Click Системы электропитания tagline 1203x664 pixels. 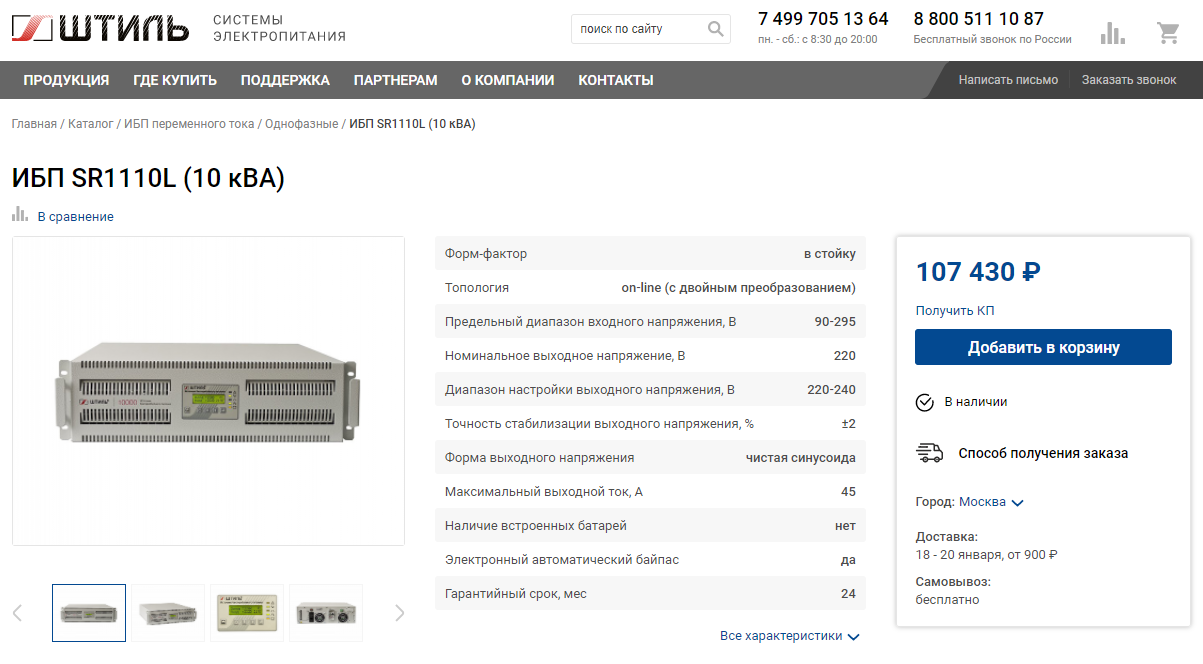pyautogui.click(x=279, y=28)
